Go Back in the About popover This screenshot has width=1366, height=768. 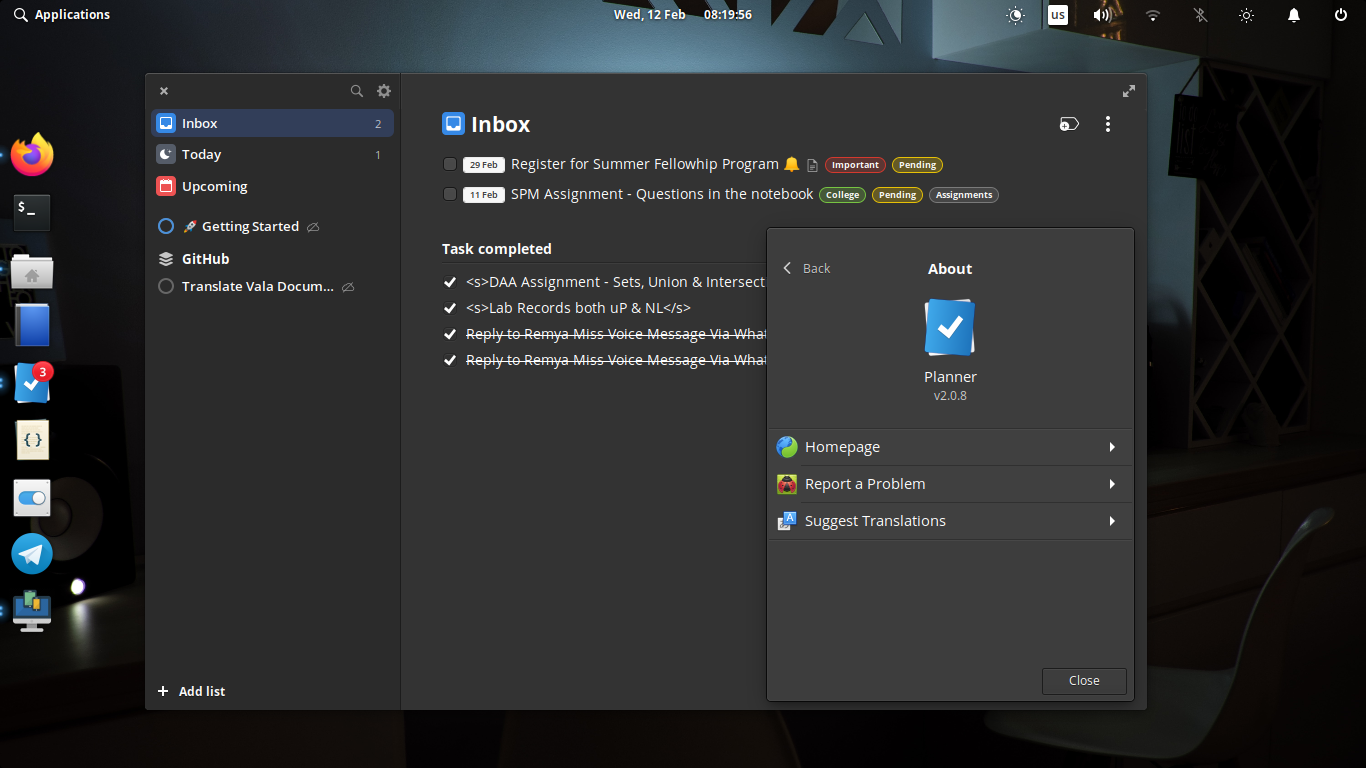[806, 268]
